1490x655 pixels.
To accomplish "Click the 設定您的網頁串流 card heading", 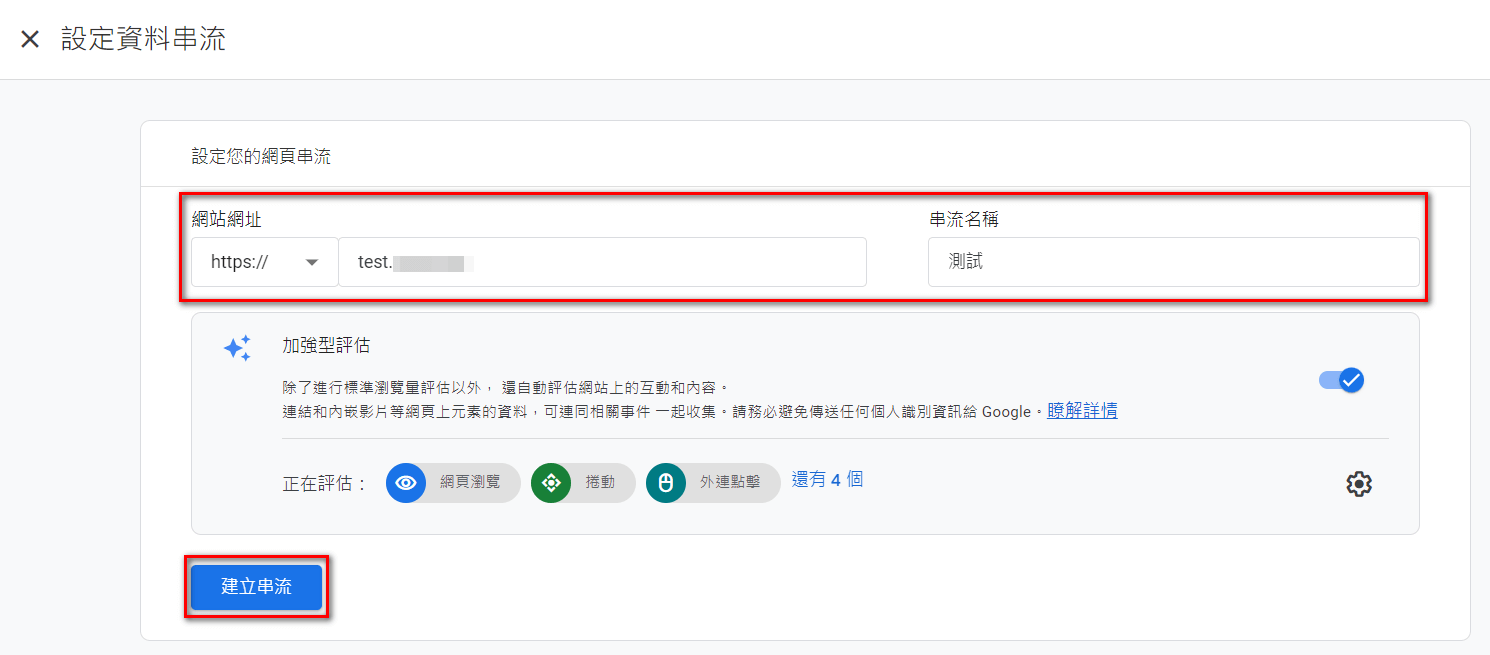I will (x=261, y=157).
